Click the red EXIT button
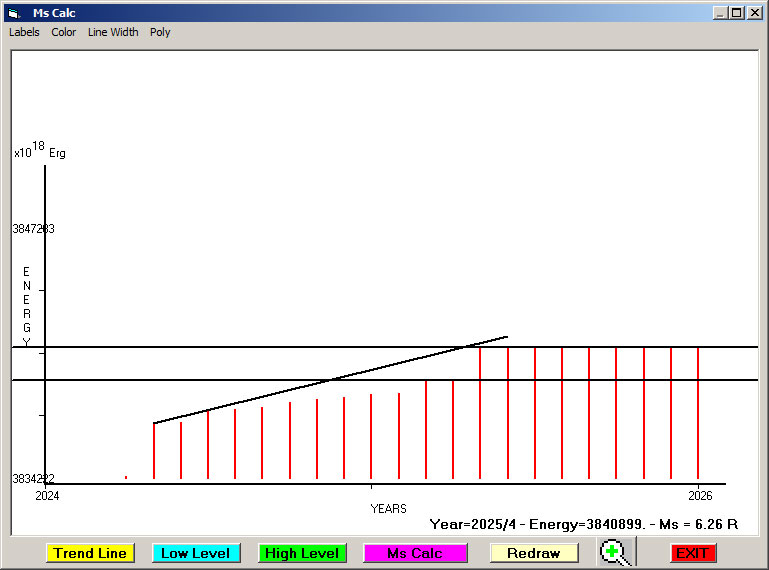769x570 pixels. click(x=691, y=553)
